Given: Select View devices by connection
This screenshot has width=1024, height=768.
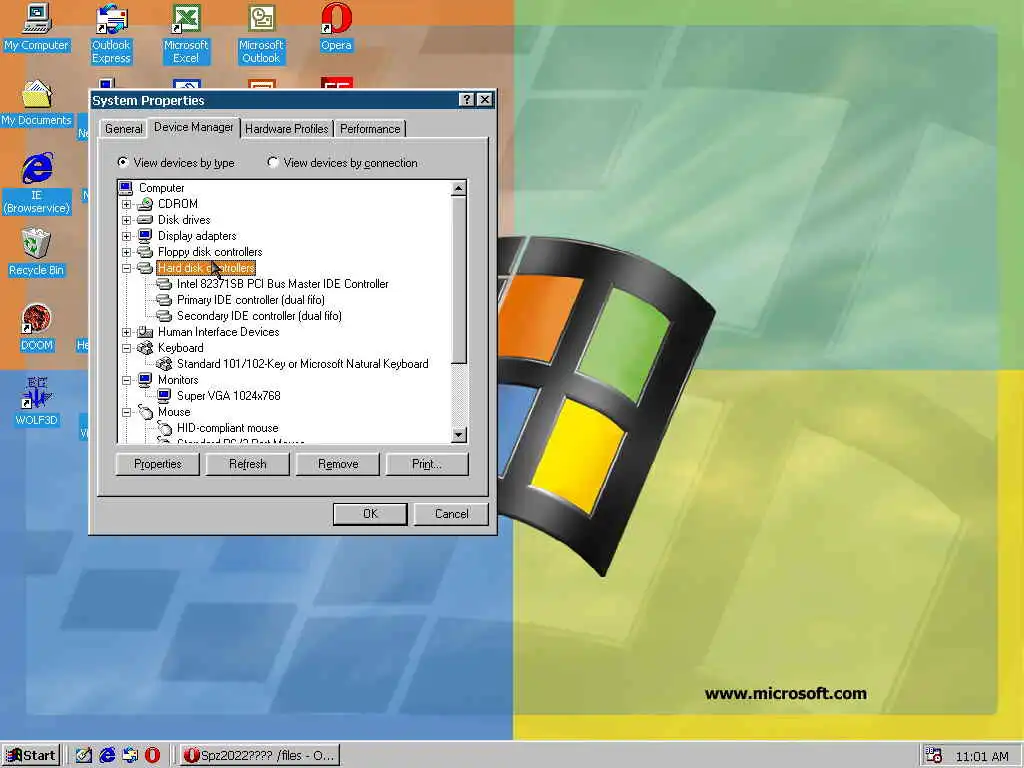Looking at the screenshot, I should click(x=343, y=163).
